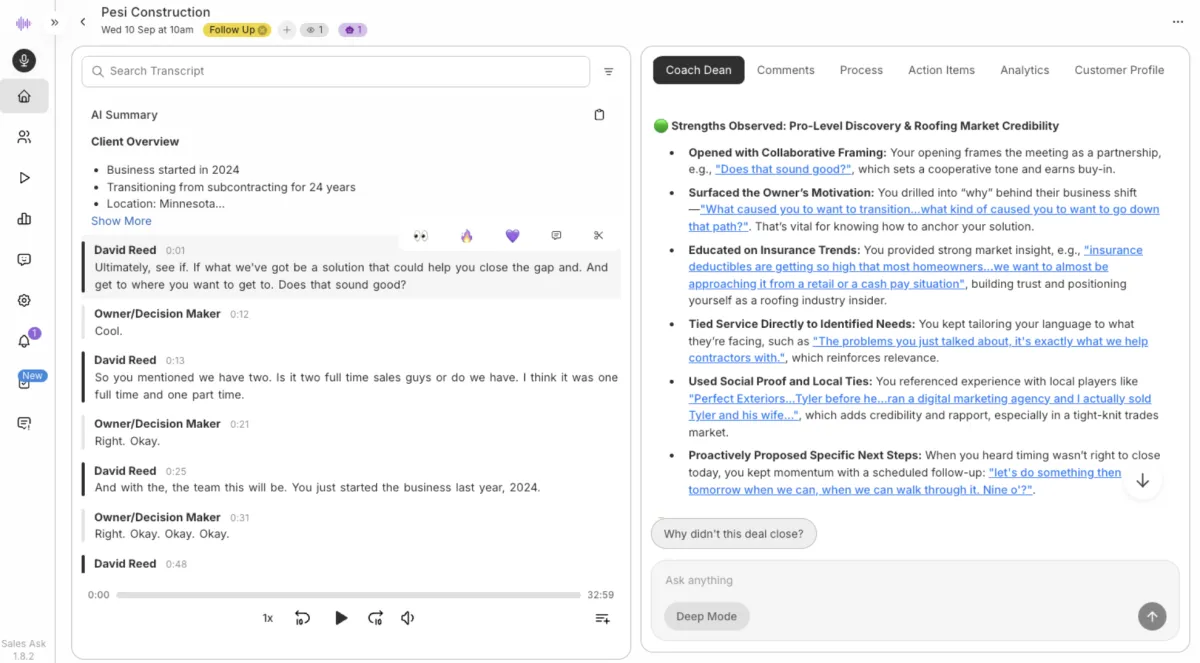Click the audio progress bar timeline
This screenshot has height=663, width=1200.
click(x=348, y=595)
